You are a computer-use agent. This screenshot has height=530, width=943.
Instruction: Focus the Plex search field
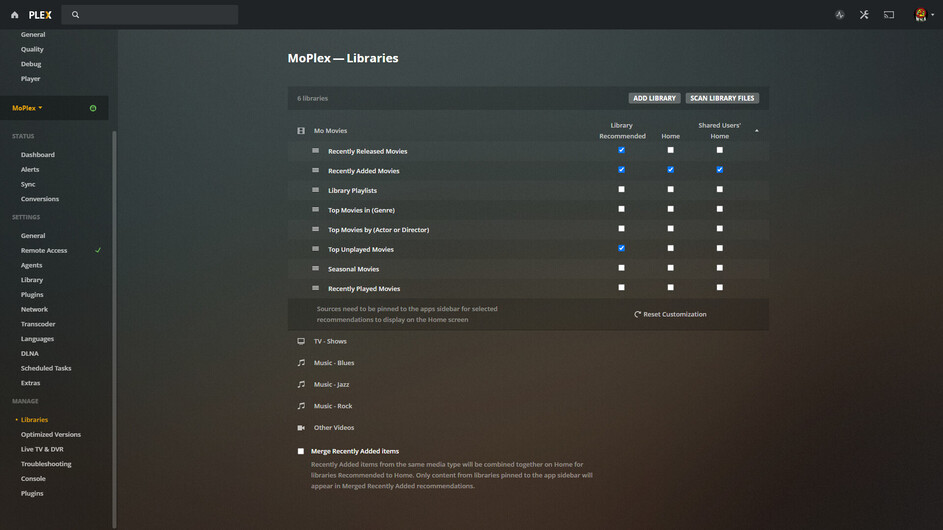(150, 15)
